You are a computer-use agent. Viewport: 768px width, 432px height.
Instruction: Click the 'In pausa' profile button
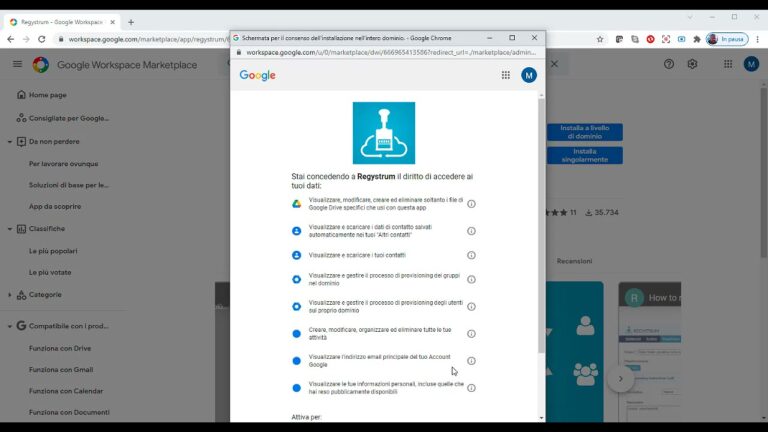click(727, 39)
